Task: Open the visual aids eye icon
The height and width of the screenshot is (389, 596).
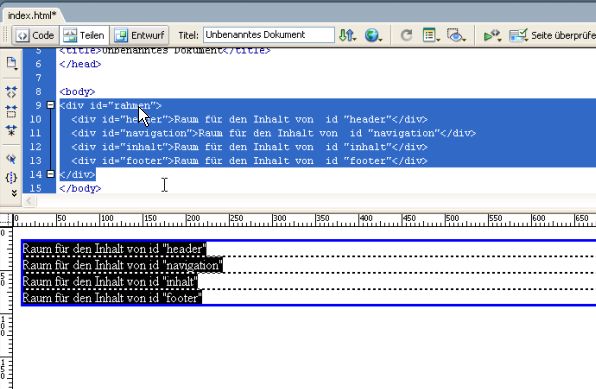Action: (x=456, y=35)
